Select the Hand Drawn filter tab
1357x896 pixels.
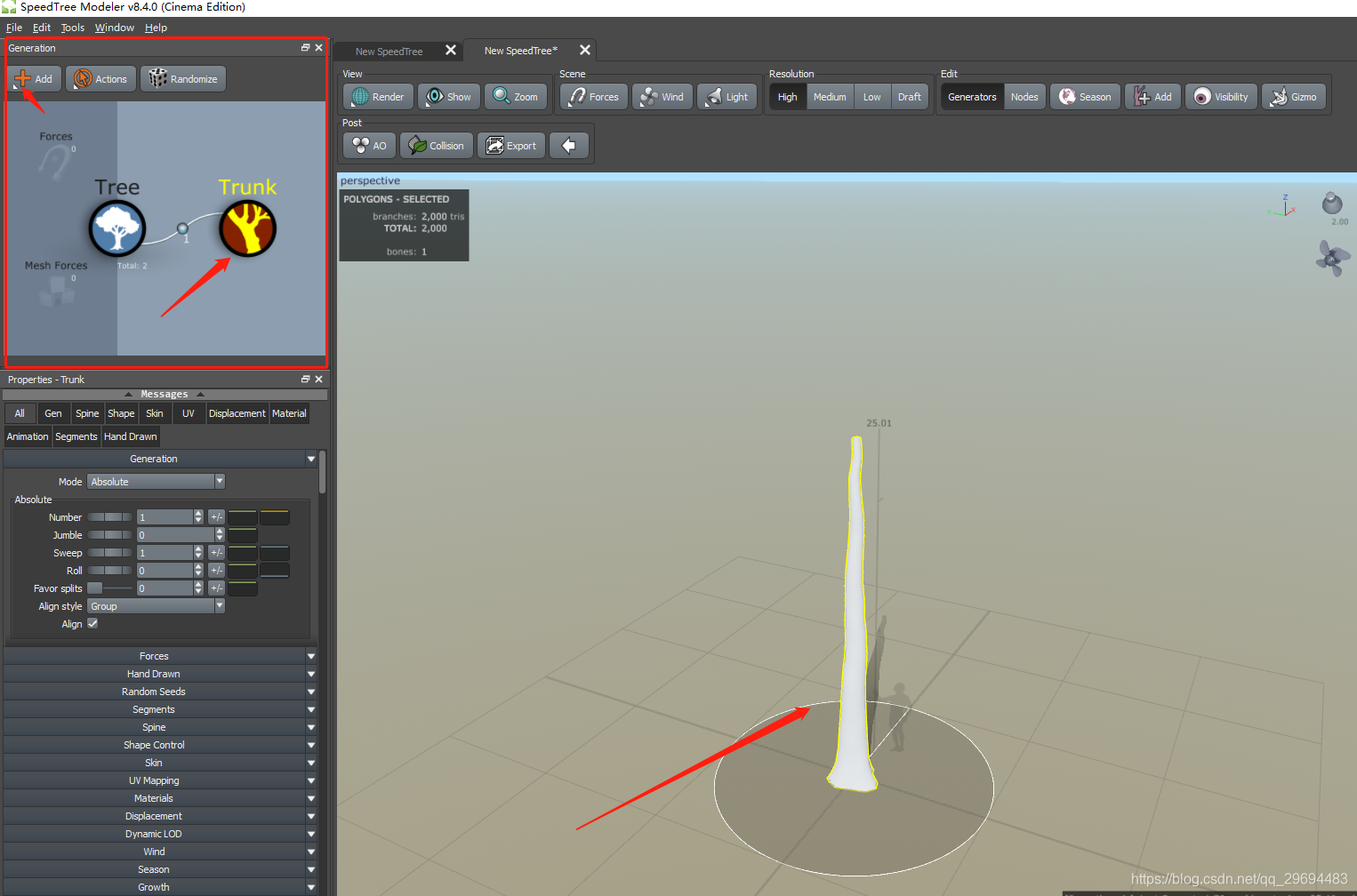coord(131,436)
